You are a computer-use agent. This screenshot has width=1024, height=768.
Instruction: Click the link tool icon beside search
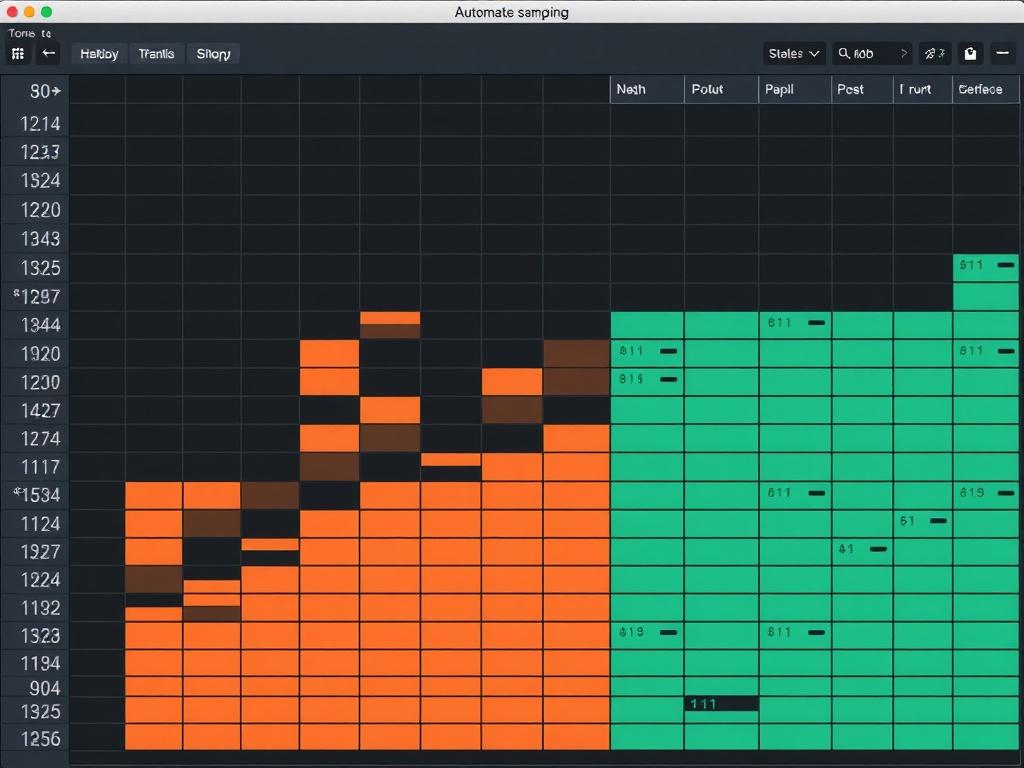(934, 54)
